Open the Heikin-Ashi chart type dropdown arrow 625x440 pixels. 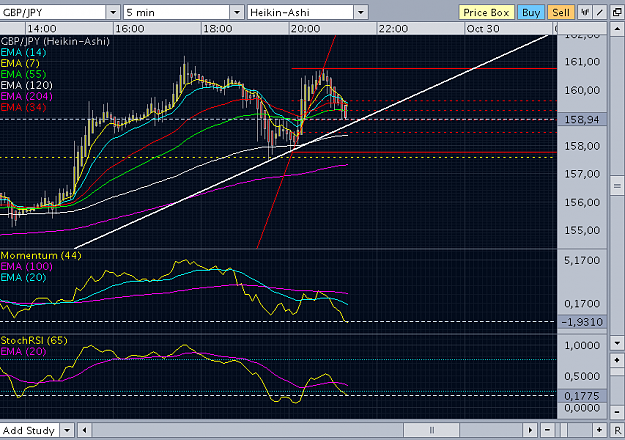click(361, 12)
